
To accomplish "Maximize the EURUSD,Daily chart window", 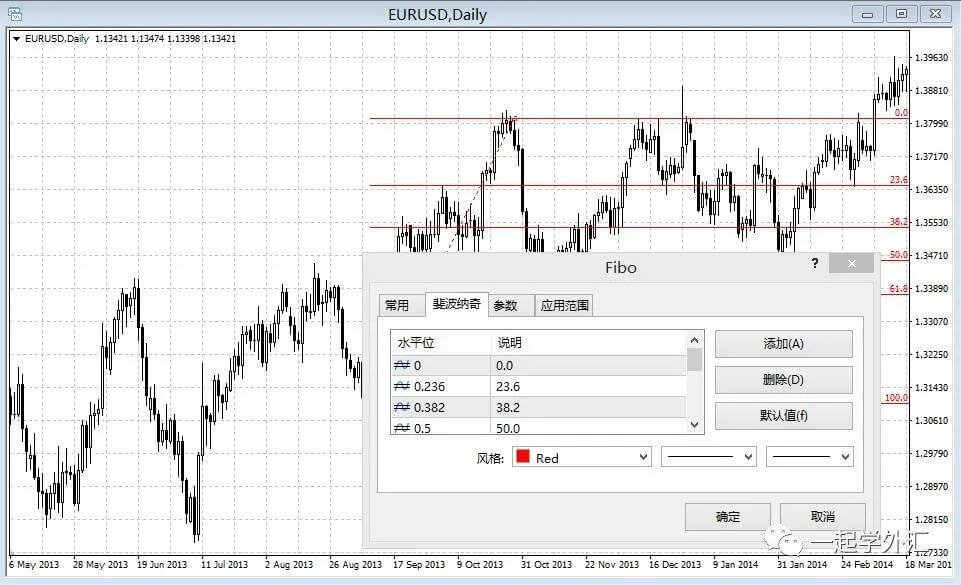I will 901,14.
